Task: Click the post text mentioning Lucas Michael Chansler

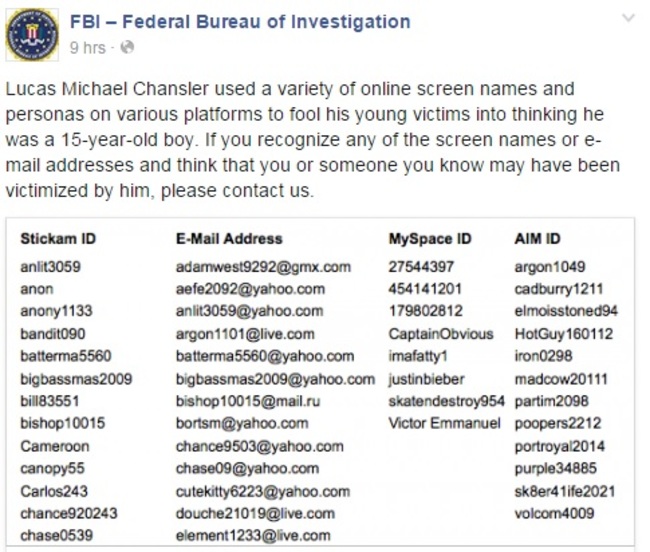Action: coord(313,140)
